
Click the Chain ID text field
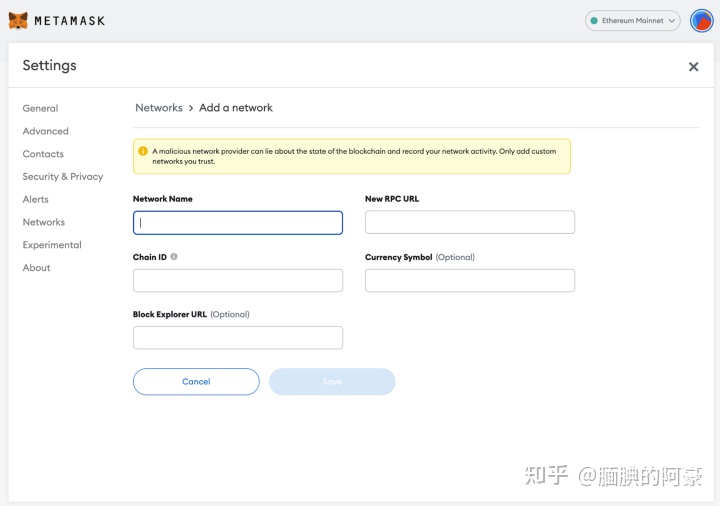pos(238,280)
